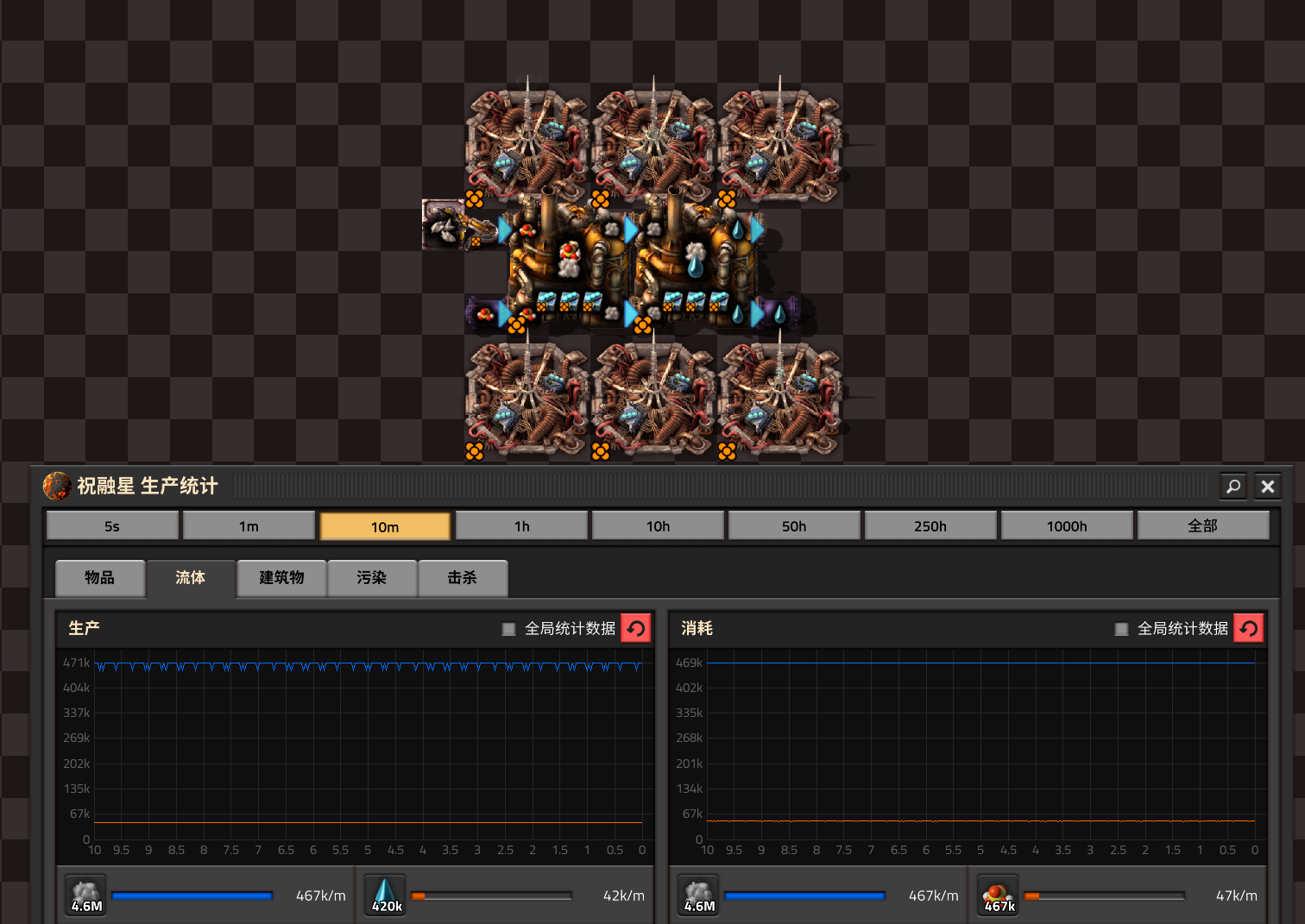Click the blue steam production bar
The image size is (1305, 924).
[192, 896]
